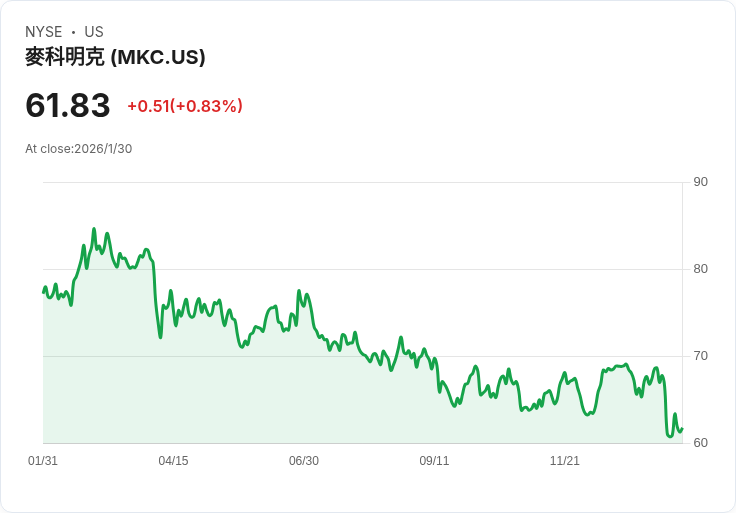Screen dimensions: 736x513
Task: Click the MKC.US stock title
Action: tap(115, 57)
